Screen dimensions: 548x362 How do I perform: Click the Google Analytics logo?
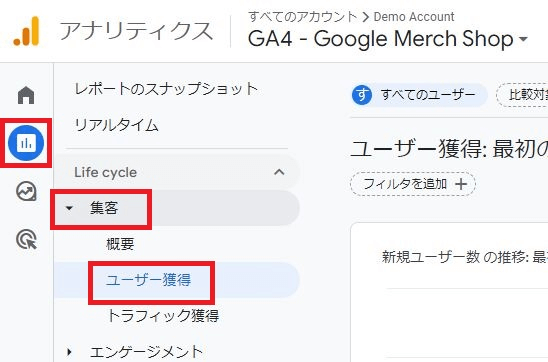(27, 31)
